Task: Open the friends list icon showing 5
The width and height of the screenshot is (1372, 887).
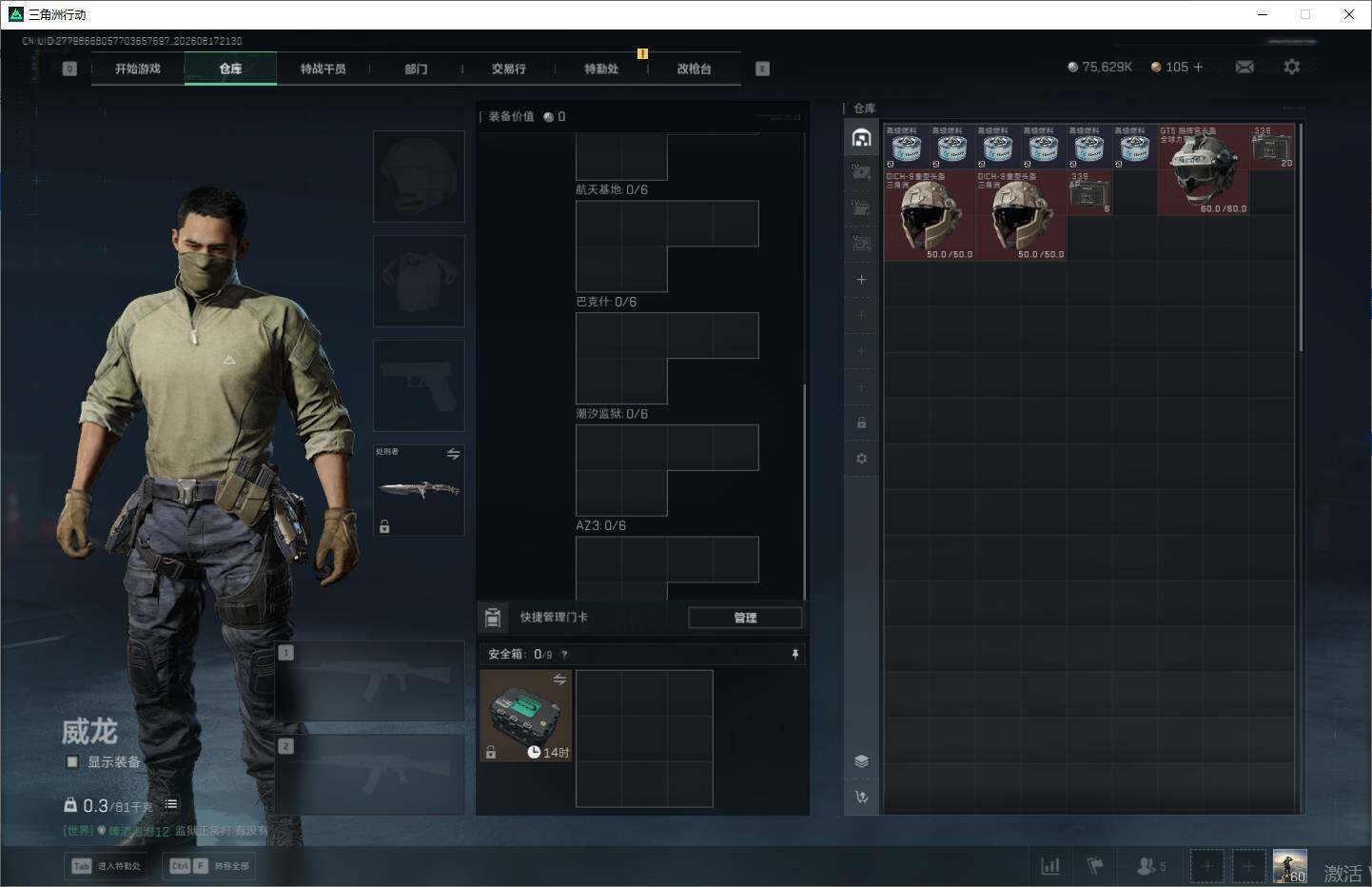Action: point(1151,866)
